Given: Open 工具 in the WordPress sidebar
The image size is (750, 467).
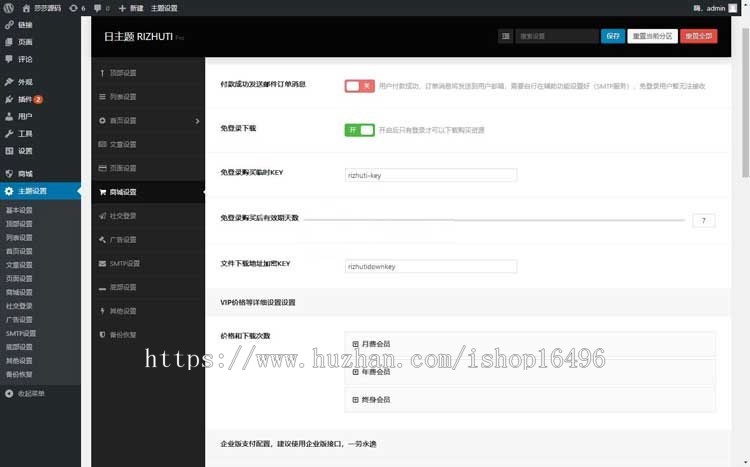Looking at the screenshot, I should point(40,133).
